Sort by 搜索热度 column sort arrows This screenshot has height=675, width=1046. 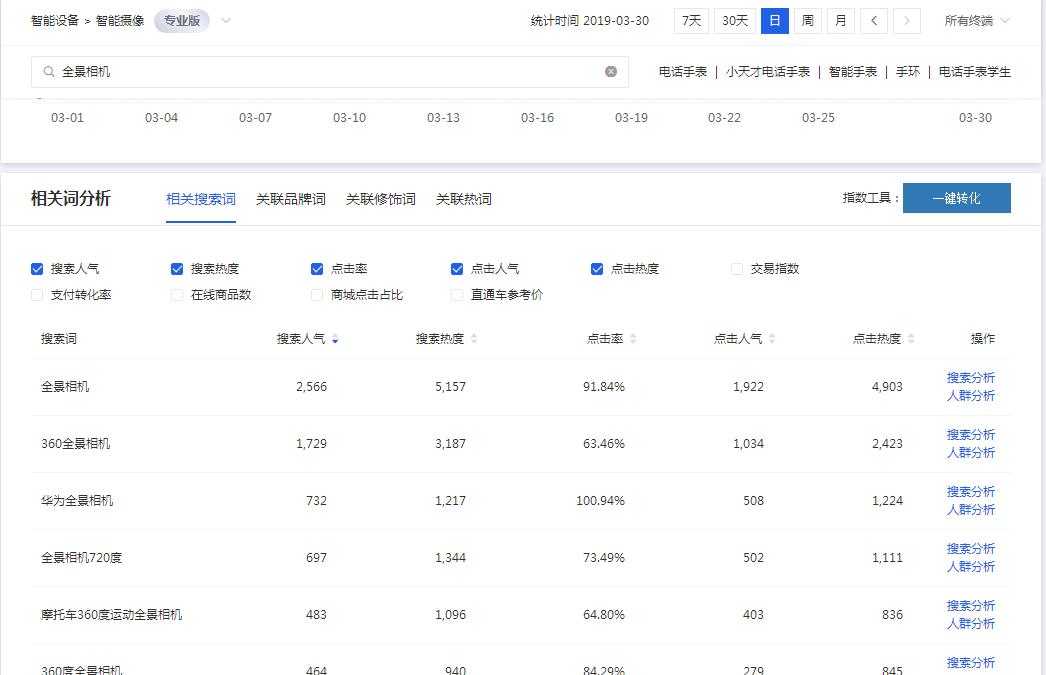tap(474, 338)
